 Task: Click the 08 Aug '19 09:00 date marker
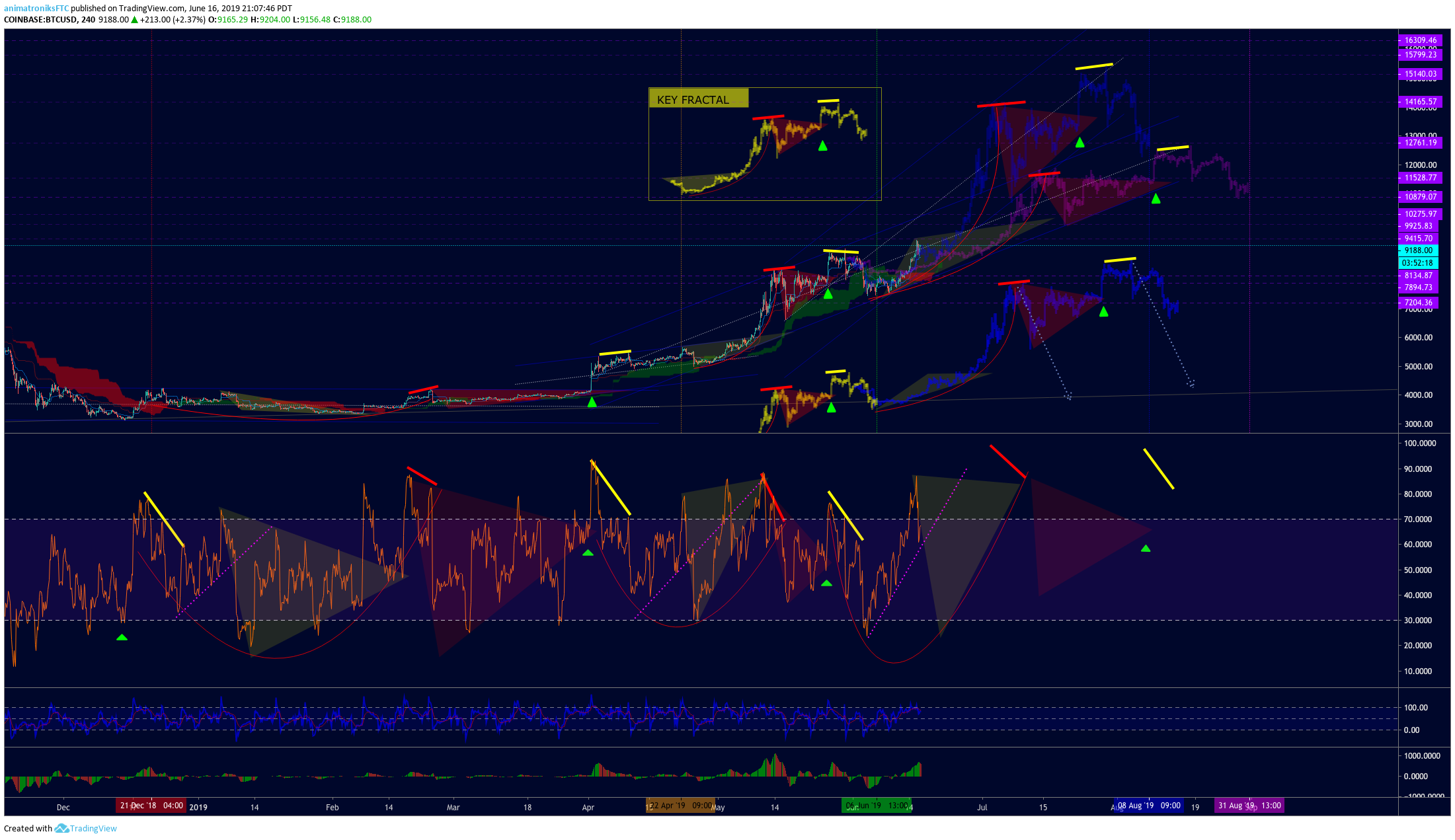[1149, 806]
